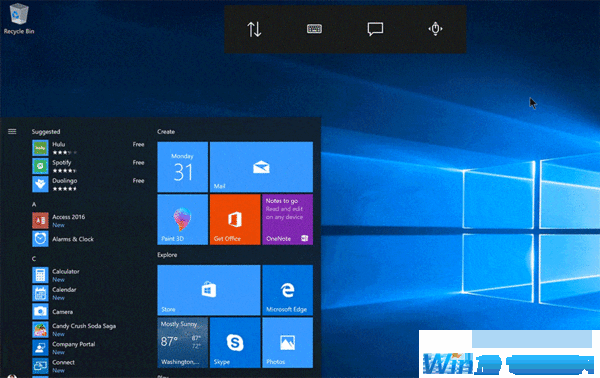Click the Free label next to Duolingo
This screenshot has height=378, width=600.
(138, 181)
